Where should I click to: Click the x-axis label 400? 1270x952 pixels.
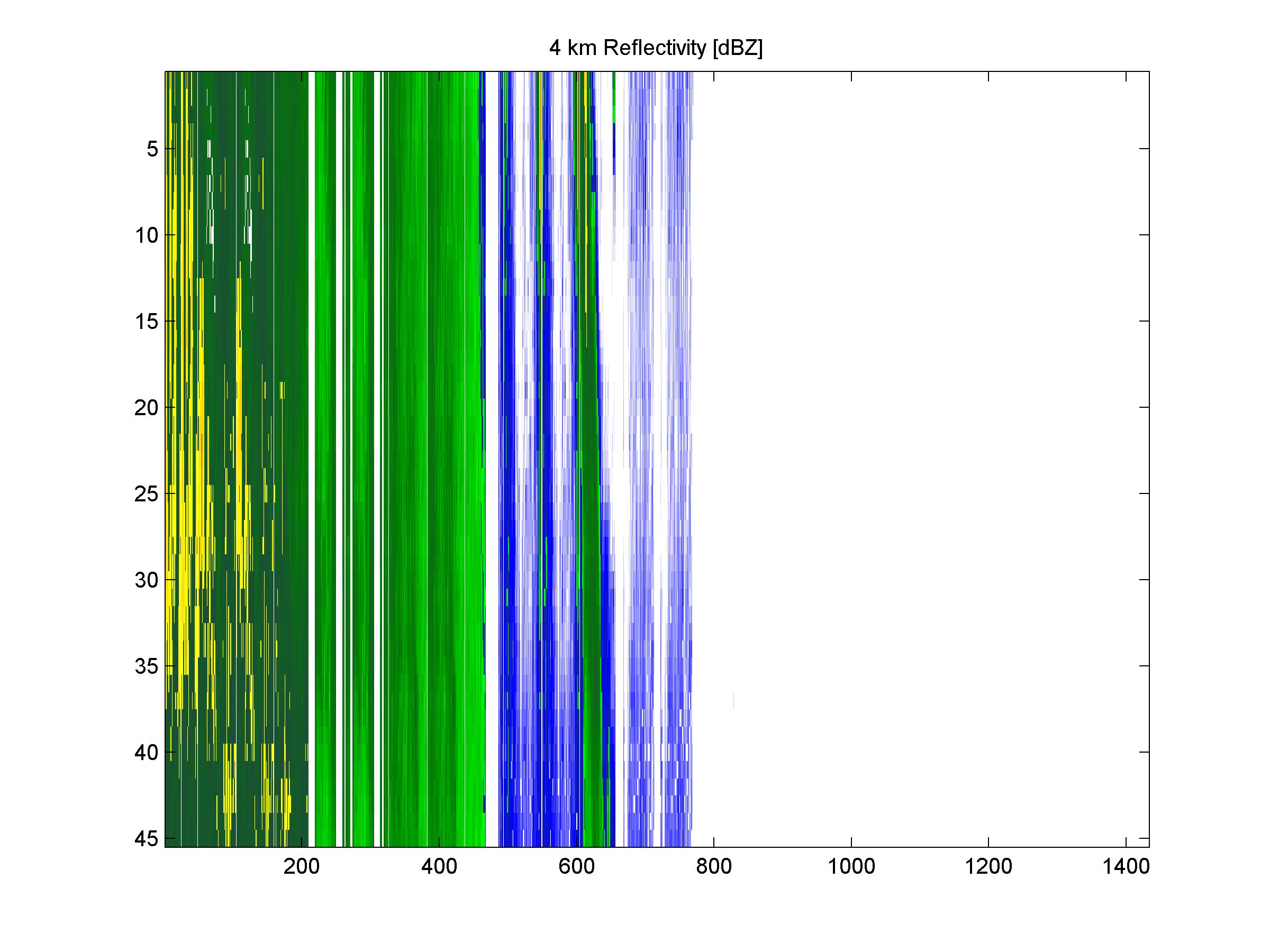pos(439,866)
